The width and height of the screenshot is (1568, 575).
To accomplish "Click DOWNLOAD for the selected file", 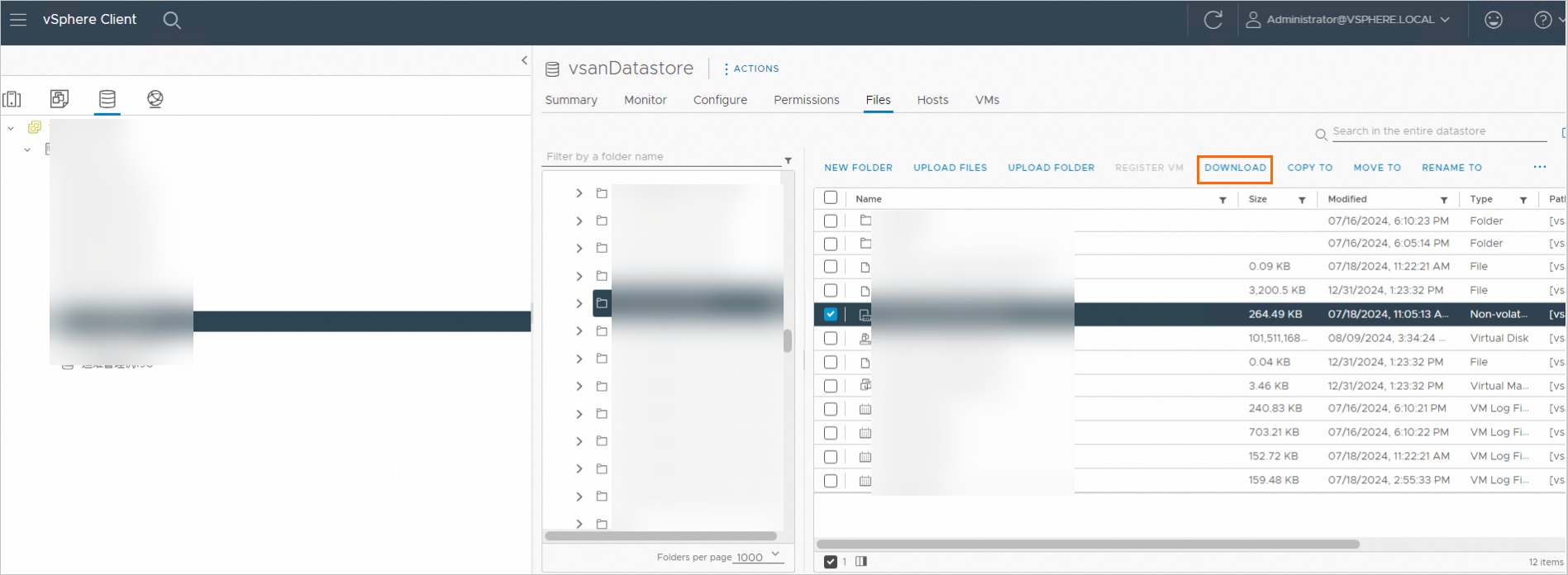I will [x=1235, y=168].
